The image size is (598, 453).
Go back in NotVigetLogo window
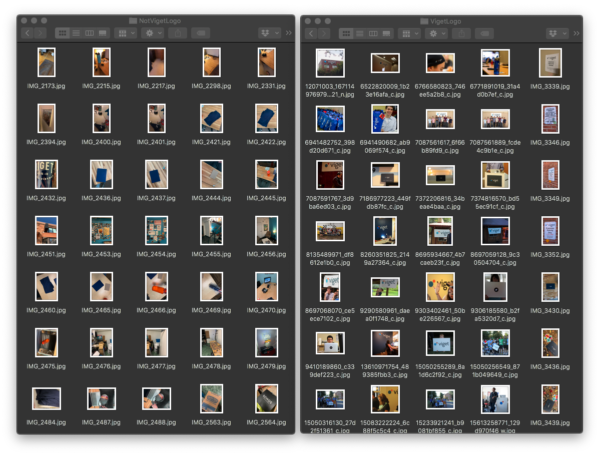tap(27, 33)
